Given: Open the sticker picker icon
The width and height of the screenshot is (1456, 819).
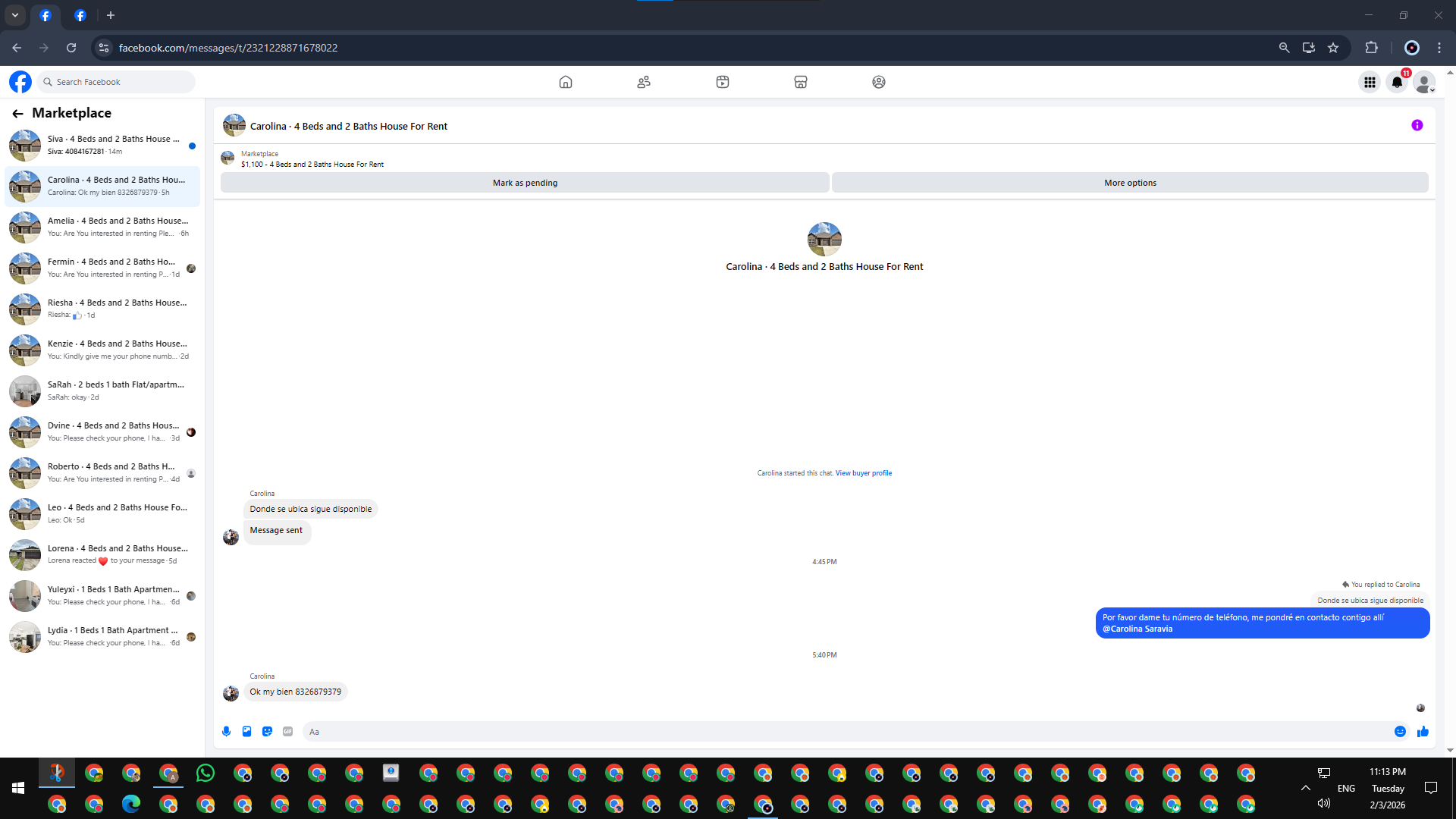Looking at the screenshot, I should point(267,732).
